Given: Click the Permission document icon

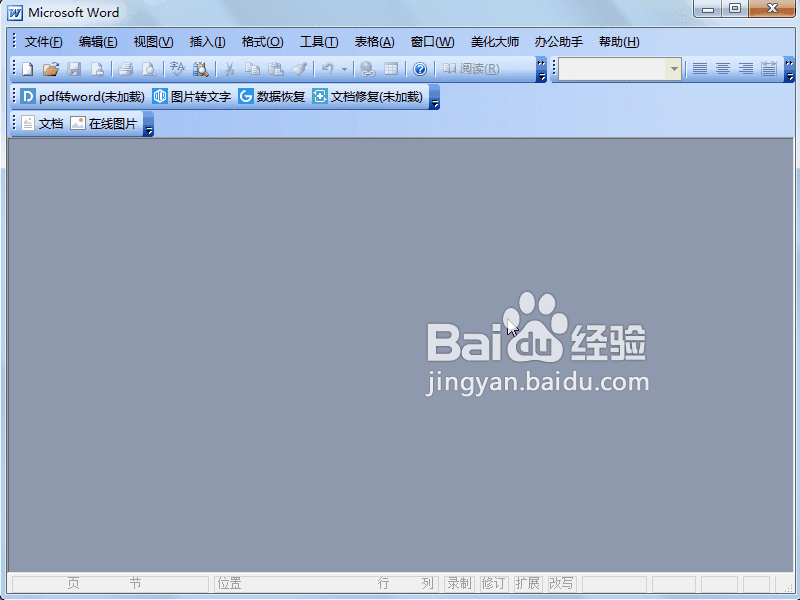Looking at the screenshot, I should pyautogui.click(x=97, y=69).
